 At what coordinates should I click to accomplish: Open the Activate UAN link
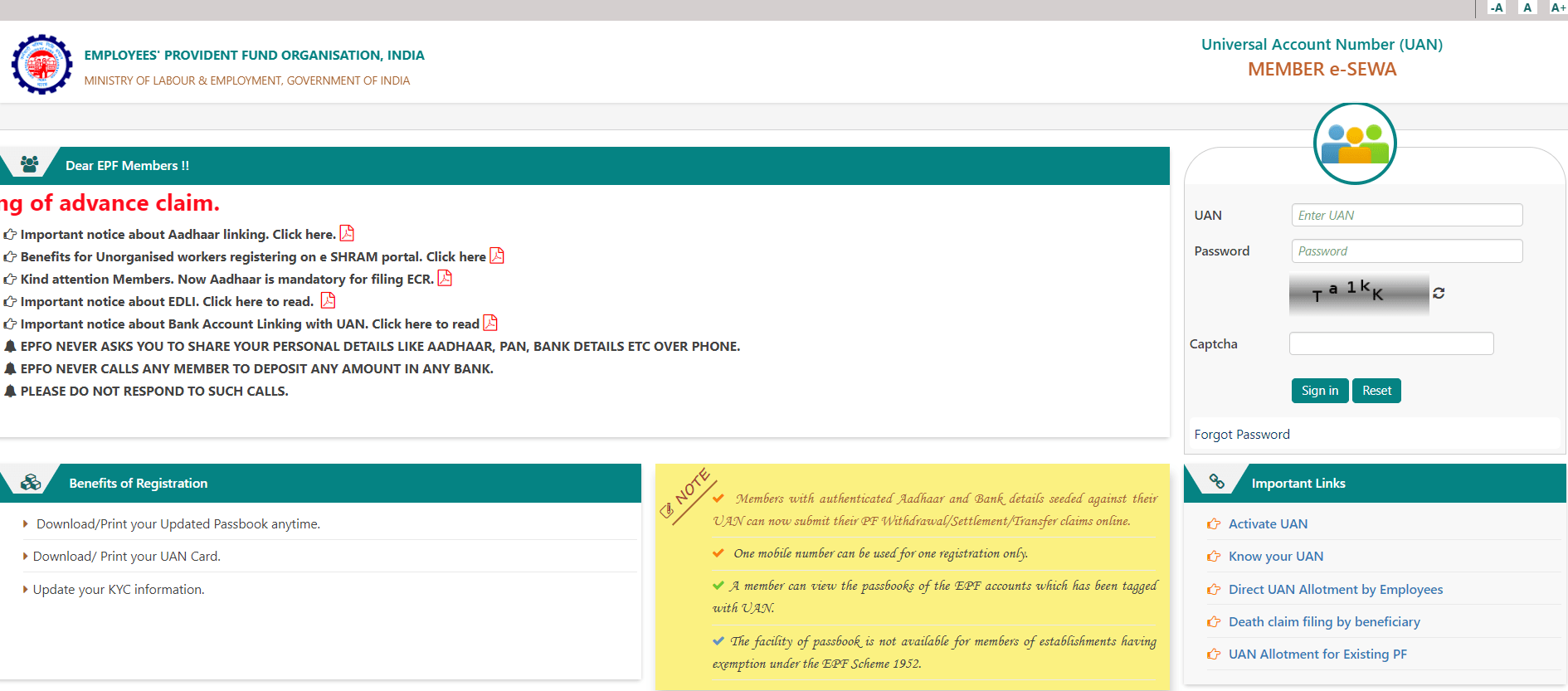point(1268,524)
